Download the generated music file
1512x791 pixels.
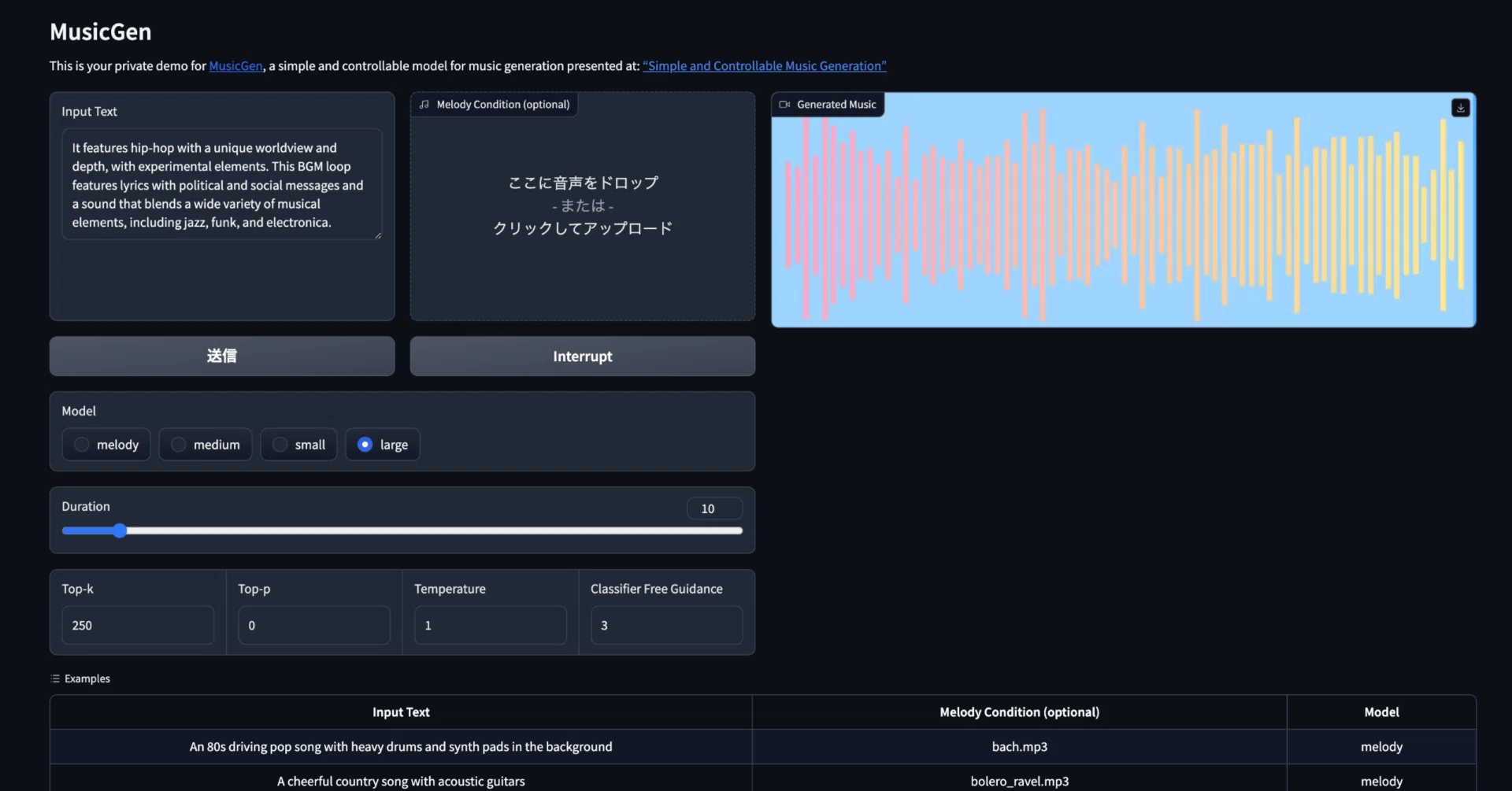pyautogui.click(x=1460, y=108)
